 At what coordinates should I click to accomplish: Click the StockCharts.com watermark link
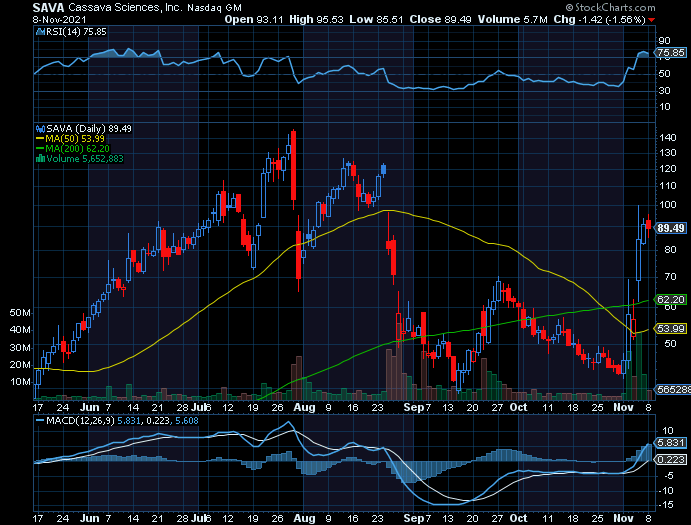click(611, 7)
